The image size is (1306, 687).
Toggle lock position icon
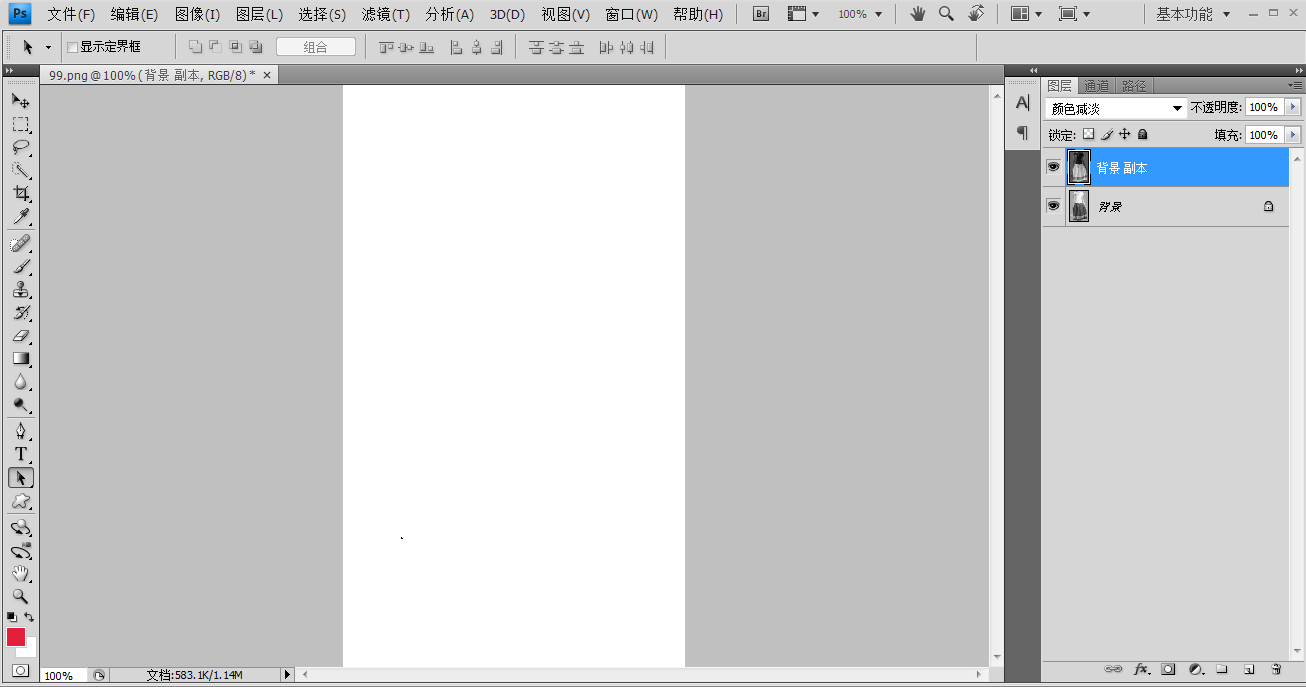click(x=1124, y=134)
